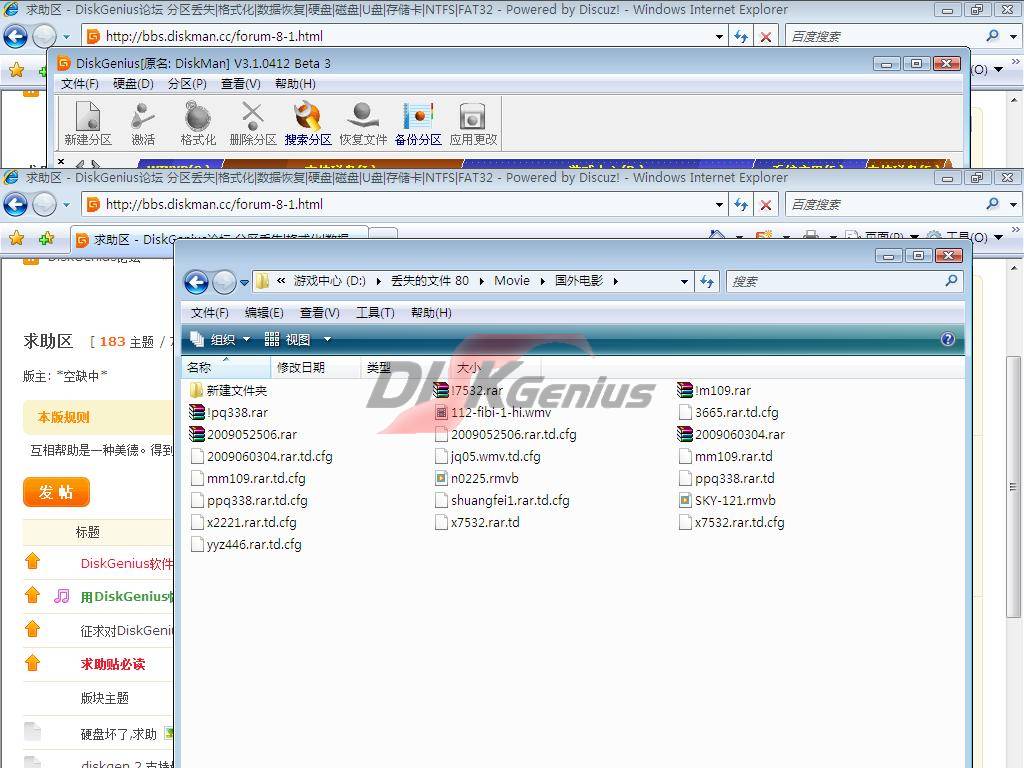Launch 搜索分区 (search partition) in DiskGenius
Screen dimensions: 1024x768
coord(308,123)
